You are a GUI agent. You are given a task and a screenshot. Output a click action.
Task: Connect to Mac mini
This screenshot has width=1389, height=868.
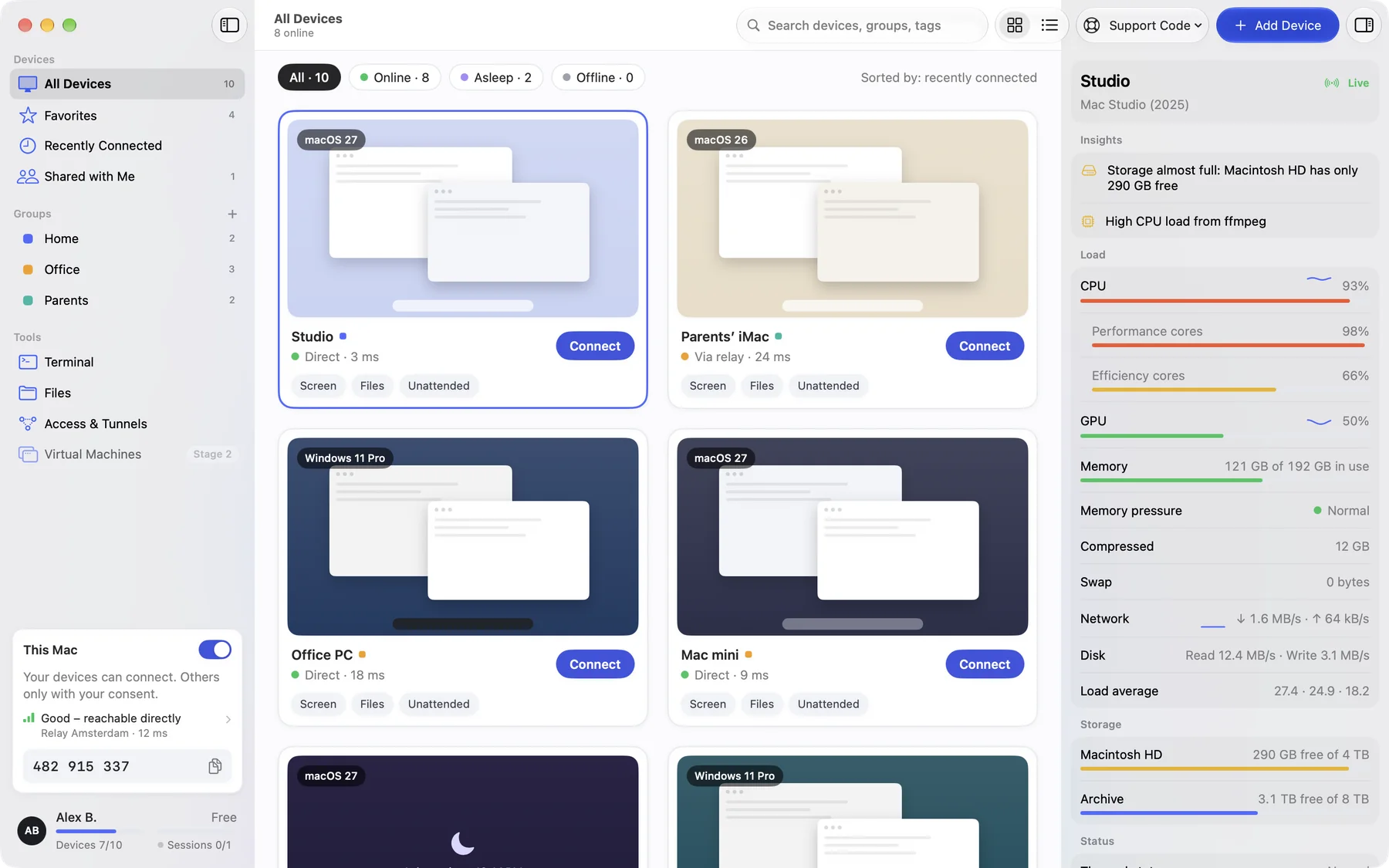(985, 664)
